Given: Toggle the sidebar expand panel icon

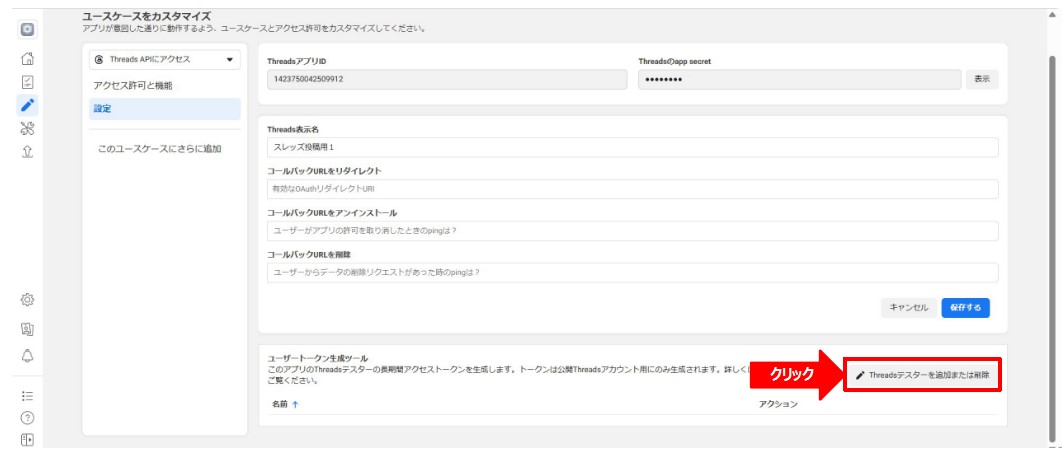Looking at the screenshot, I should pos(28,439).
